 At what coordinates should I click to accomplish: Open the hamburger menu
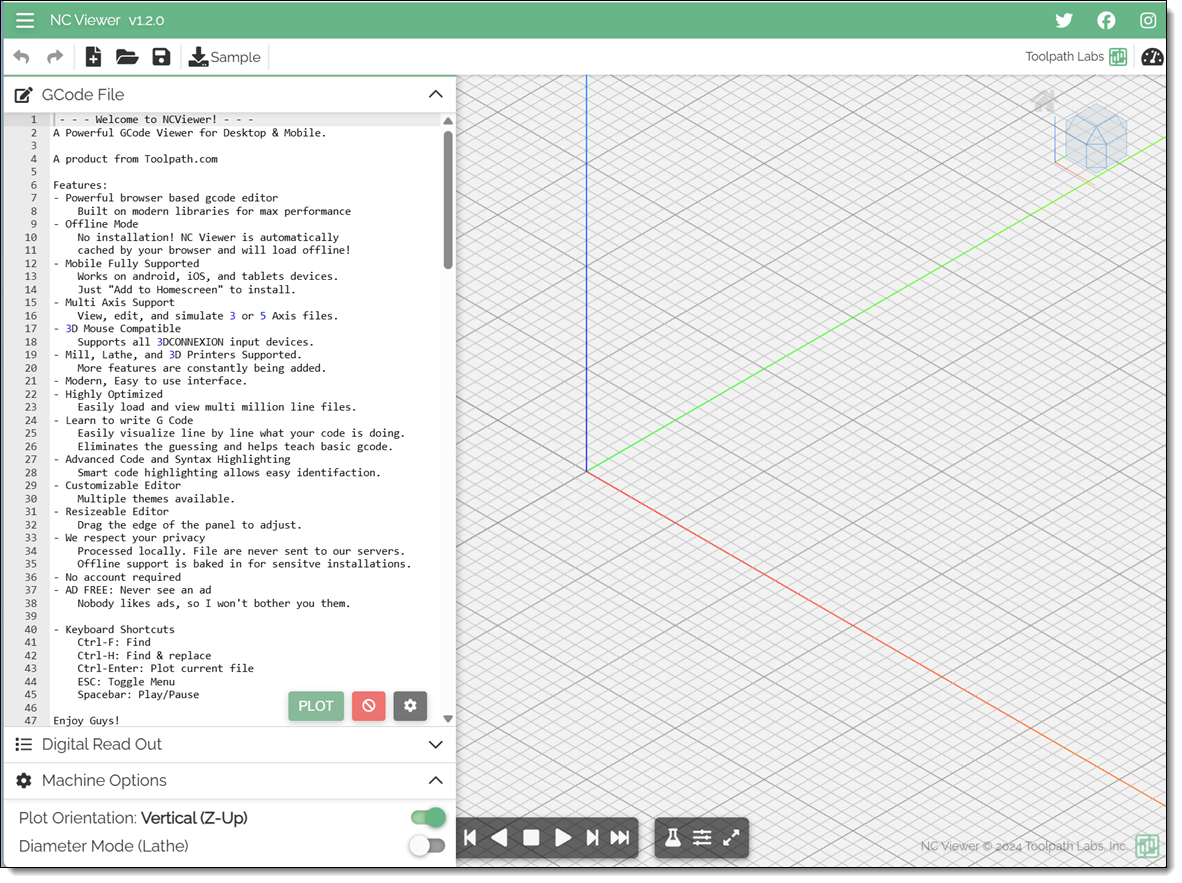pyautogui.click(x=25, y=20)
